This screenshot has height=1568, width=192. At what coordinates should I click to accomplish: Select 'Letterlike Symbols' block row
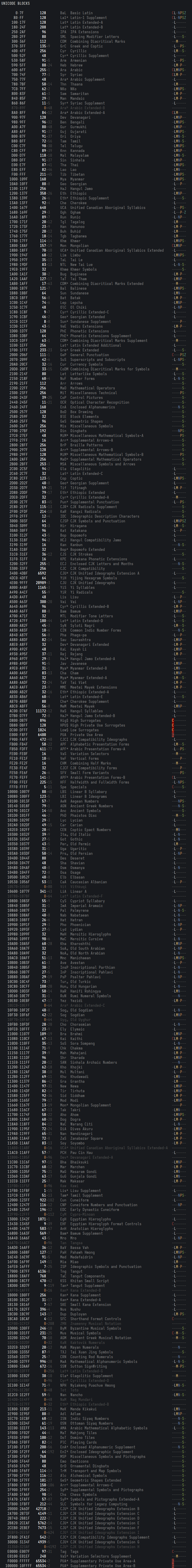point(96,374)
